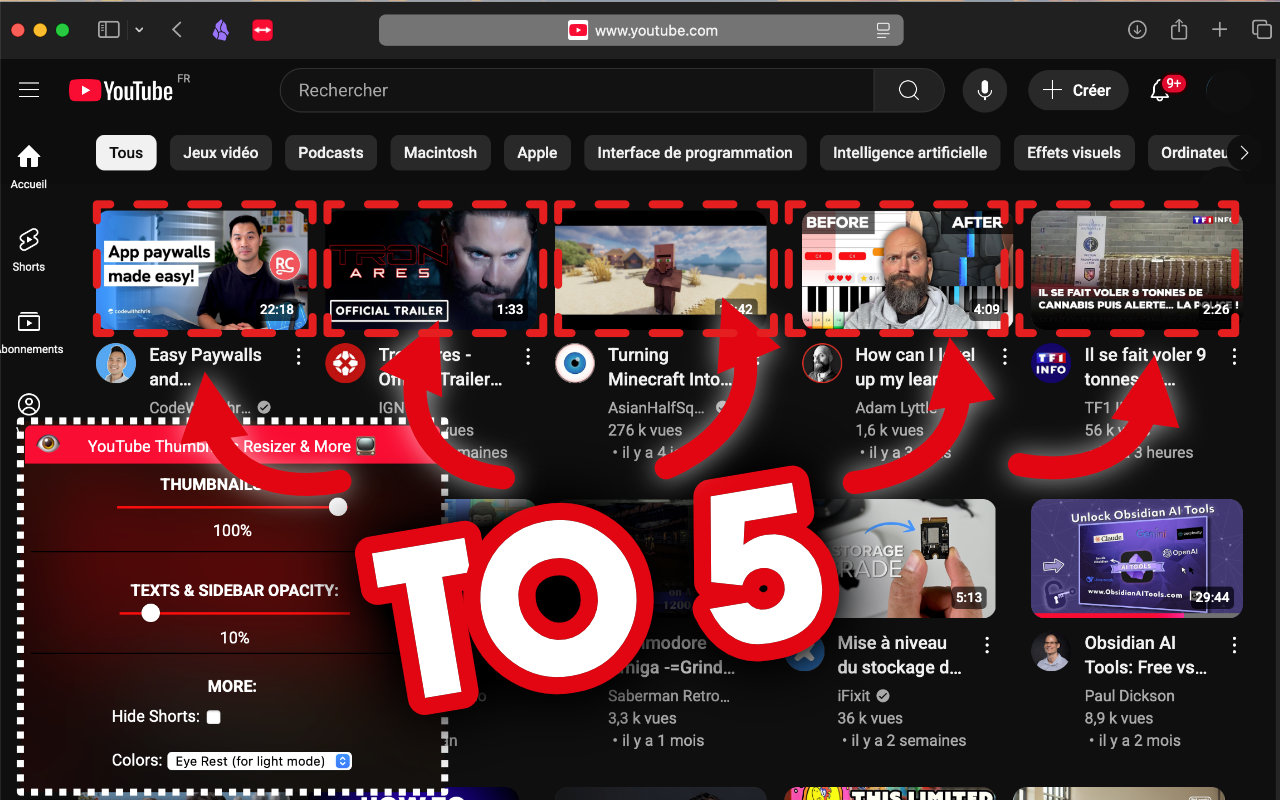This screenshot has height=800, width=1280.
Task: Open more options for the Adam Lyttle video
Action: pos(1005,356)
